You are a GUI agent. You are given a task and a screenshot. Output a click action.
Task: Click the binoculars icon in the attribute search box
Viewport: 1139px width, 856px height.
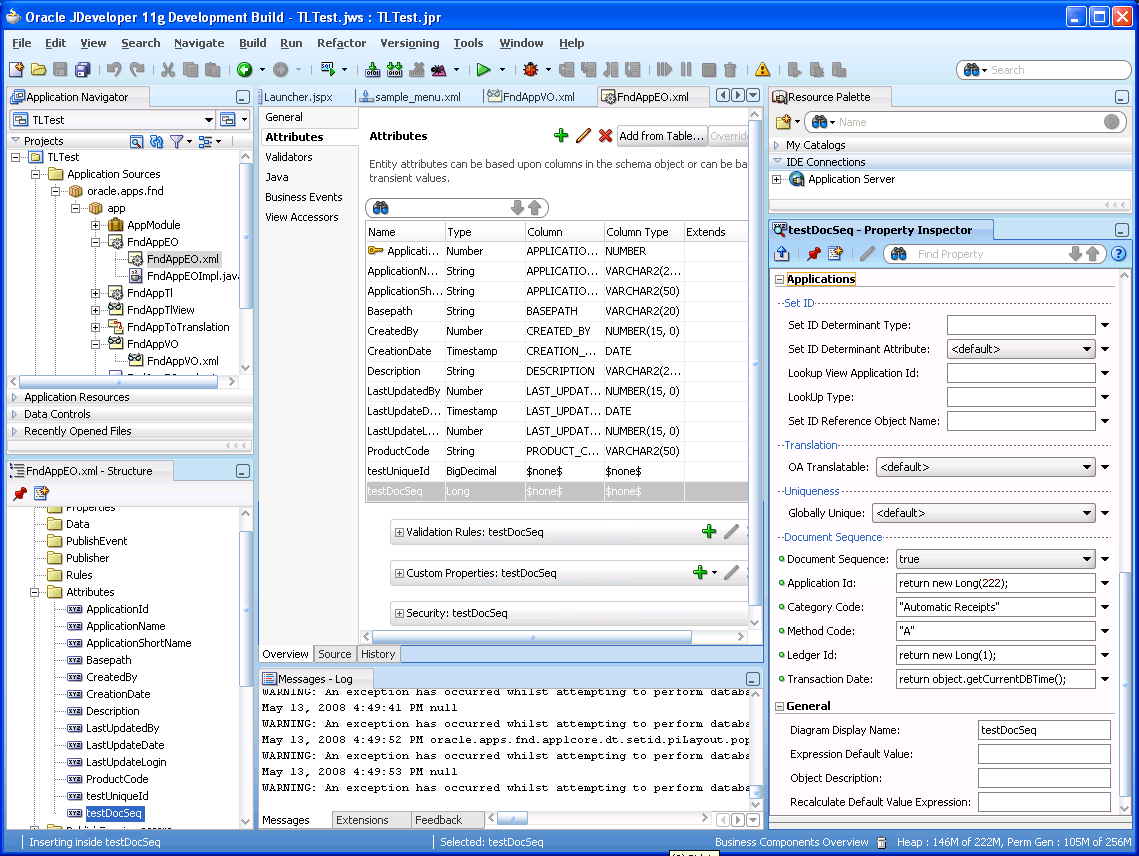(381, 208)
